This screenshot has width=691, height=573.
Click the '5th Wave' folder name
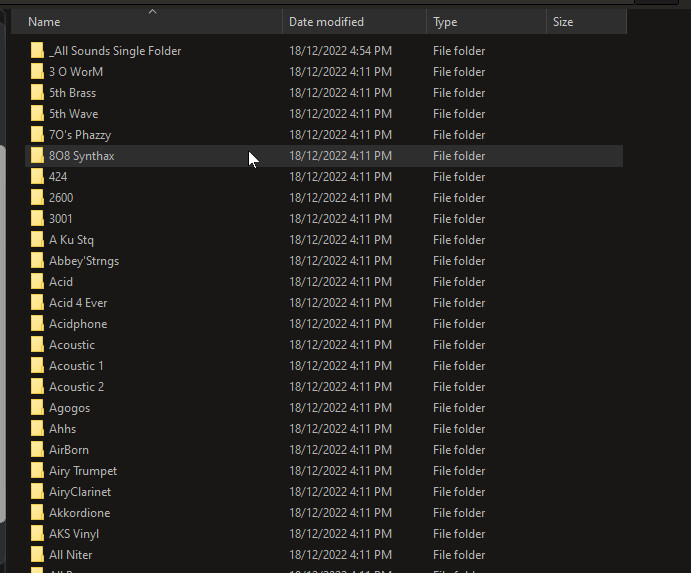click(74, 114)
